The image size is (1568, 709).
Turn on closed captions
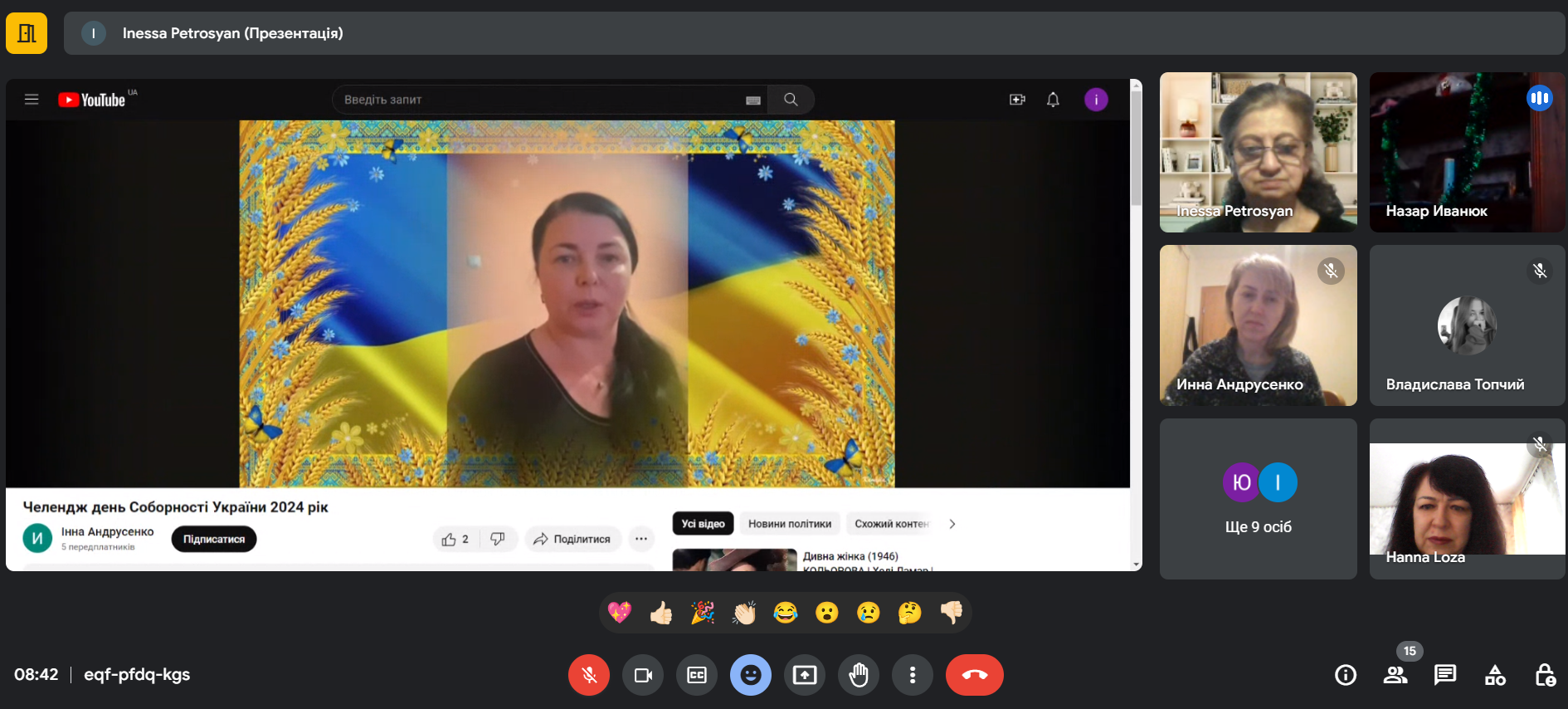[x=697, y=675]
